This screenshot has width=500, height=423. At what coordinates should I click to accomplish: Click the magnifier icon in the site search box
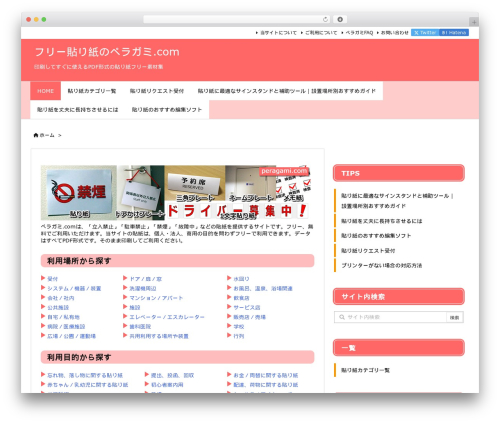point(342,317)
